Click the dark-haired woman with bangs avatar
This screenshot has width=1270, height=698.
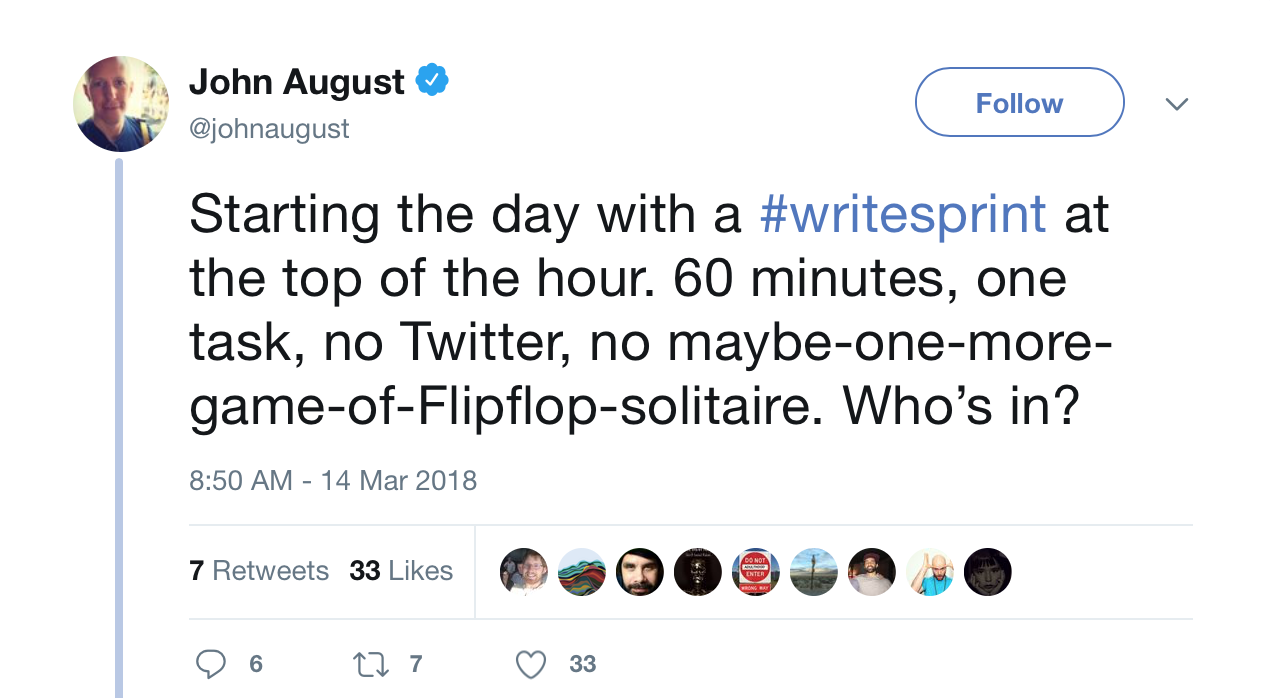[988, 572]
